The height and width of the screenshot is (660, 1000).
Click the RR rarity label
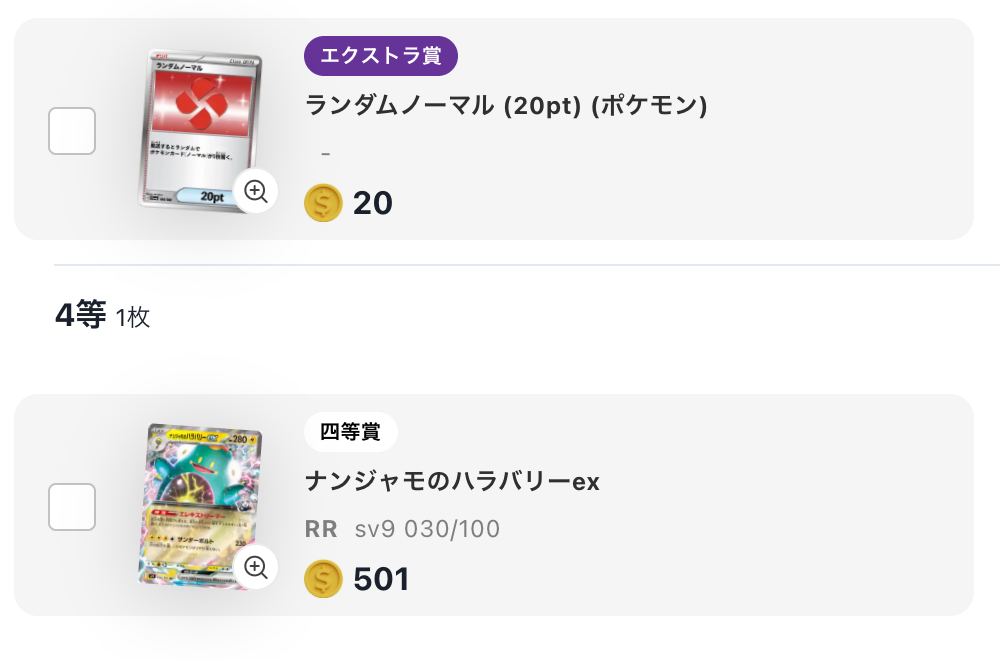pyautogui.click(x=320, y=529)
